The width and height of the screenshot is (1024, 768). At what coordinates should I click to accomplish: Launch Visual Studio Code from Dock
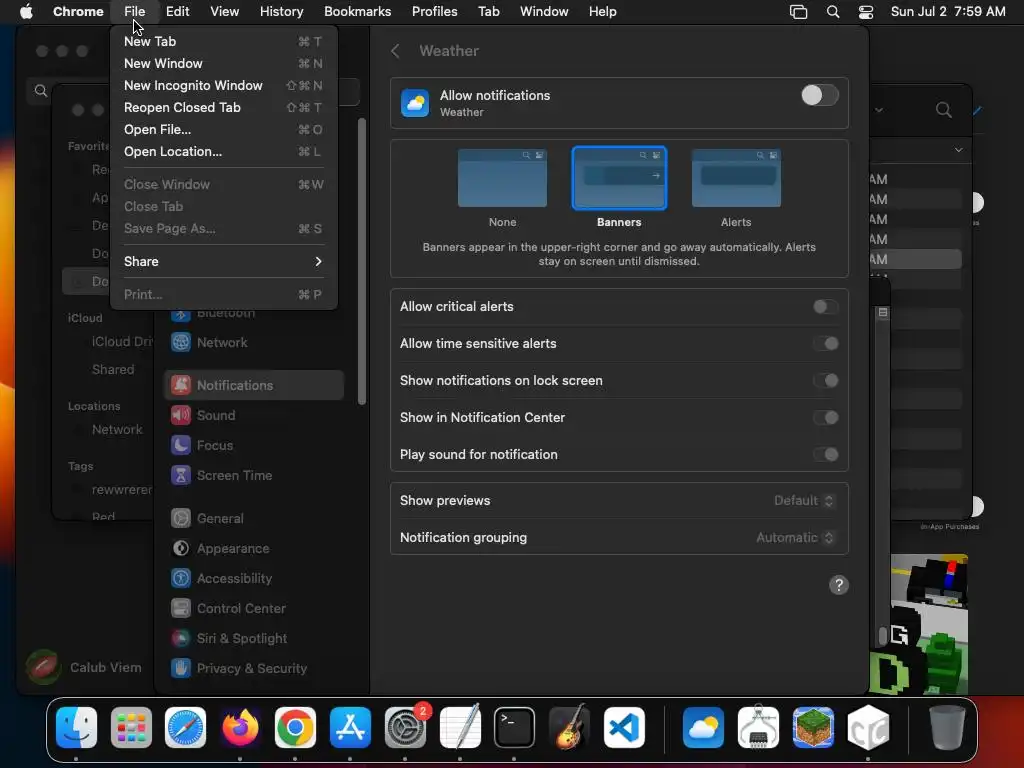(x=624, y=727)
